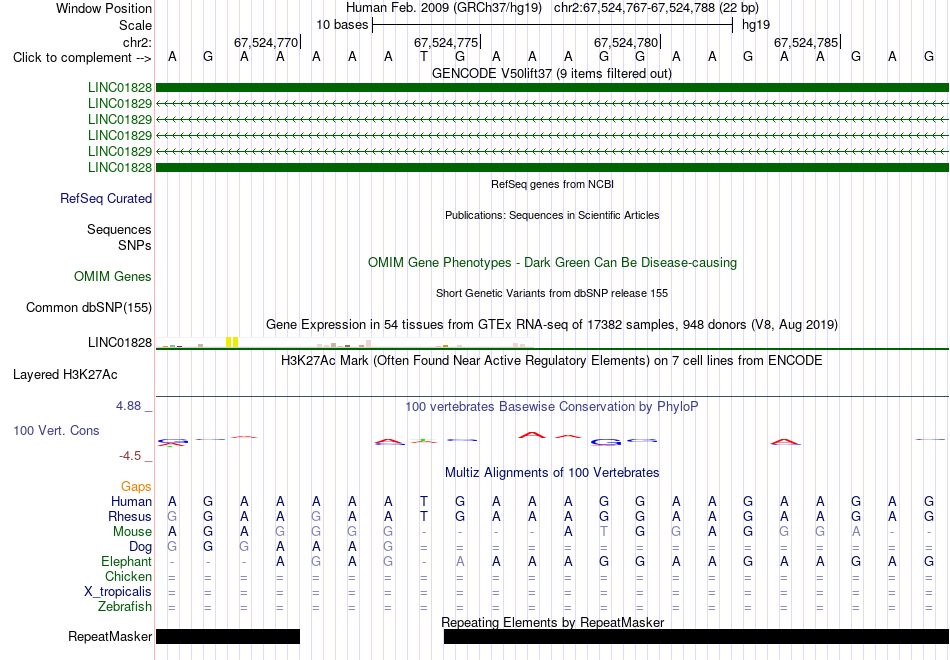Click the -4.5 lower PhyloP scale value
The width and height of the screenshot is (950, 660).
(130, 456)
